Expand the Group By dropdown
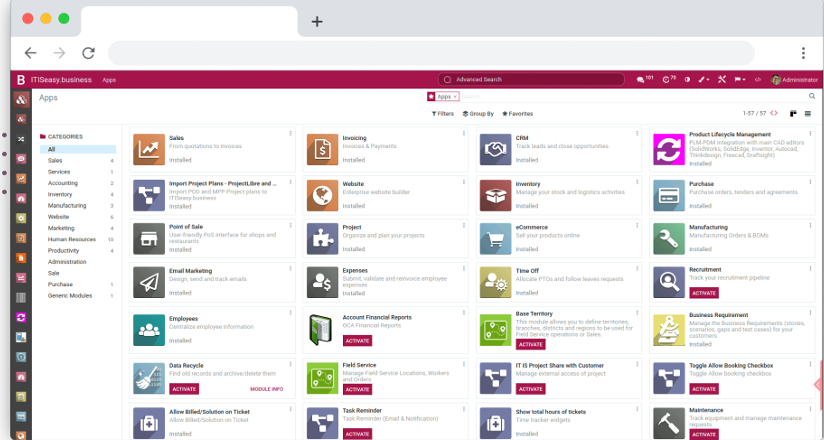The width and height of the screenshot is (824, 440). 478,114
